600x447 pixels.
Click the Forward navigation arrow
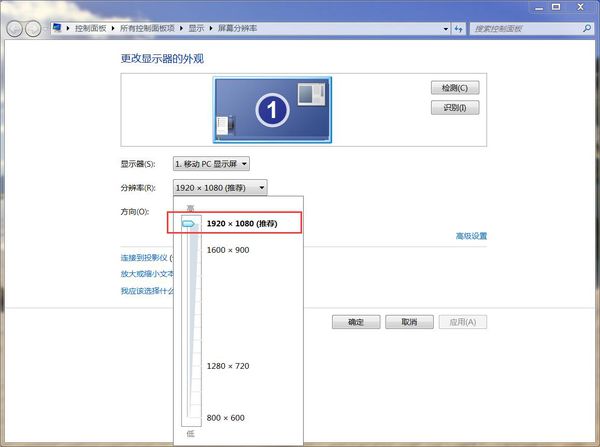pyautogui.click(x=33, y=29)
